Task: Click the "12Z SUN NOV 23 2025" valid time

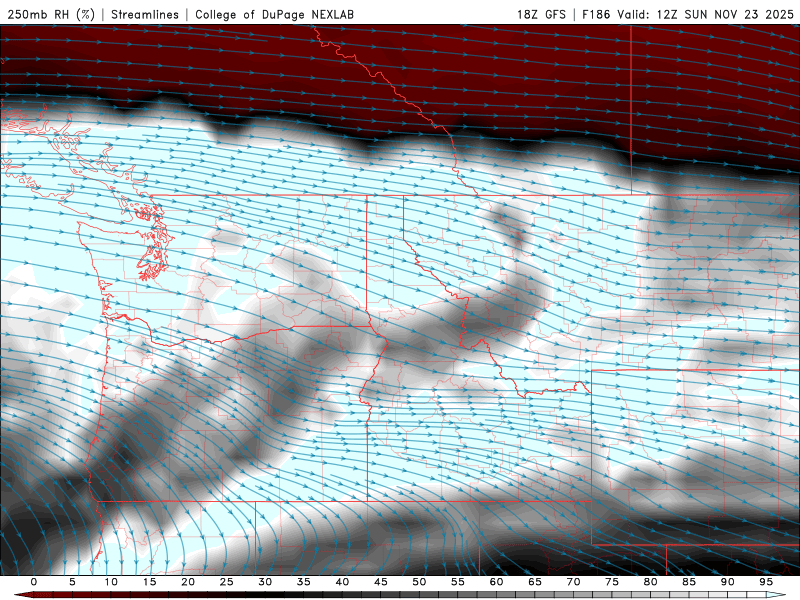Action: click(725, 14)
